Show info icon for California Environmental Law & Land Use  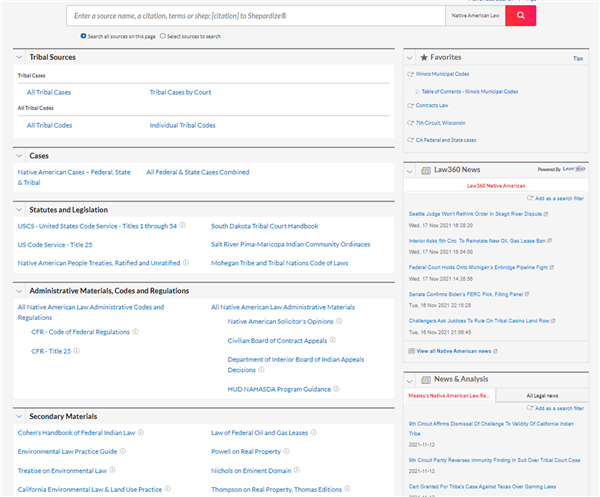click(x=168, y=489)
